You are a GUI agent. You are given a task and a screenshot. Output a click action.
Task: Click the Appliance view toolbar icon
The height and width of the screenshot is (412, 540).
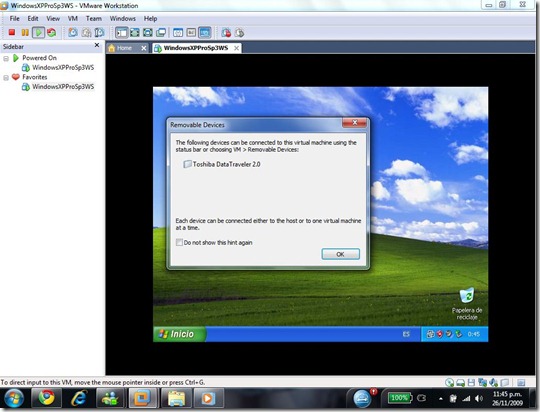[x=191, y=33]
